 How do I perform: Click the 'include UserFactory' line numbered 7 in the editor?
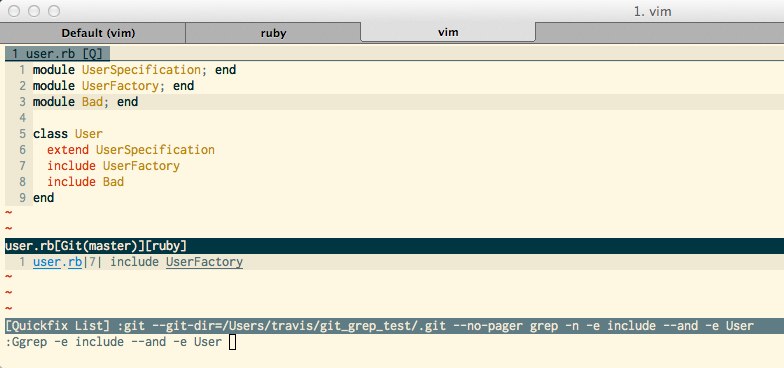point(114,166)
